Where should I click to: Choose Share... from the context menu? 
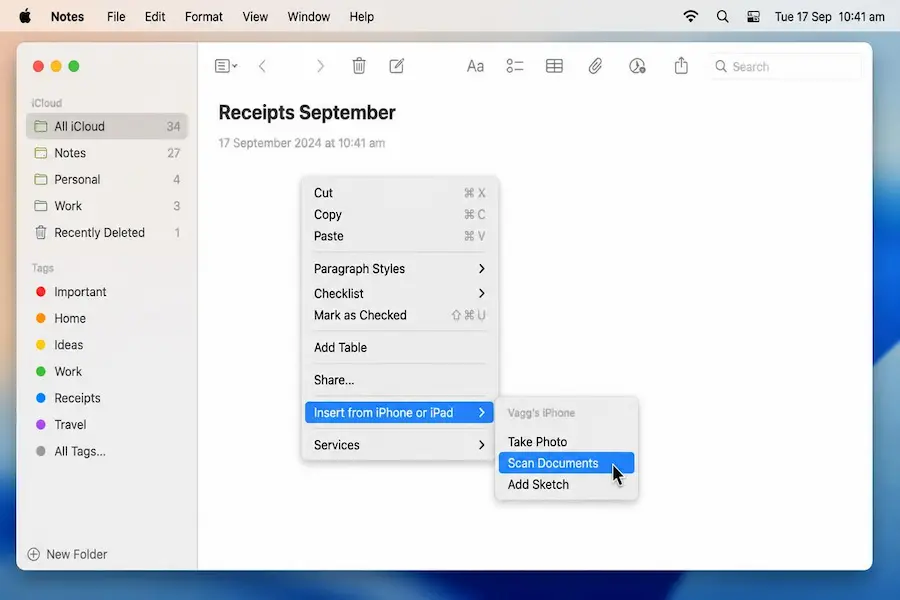pos(399,380)
